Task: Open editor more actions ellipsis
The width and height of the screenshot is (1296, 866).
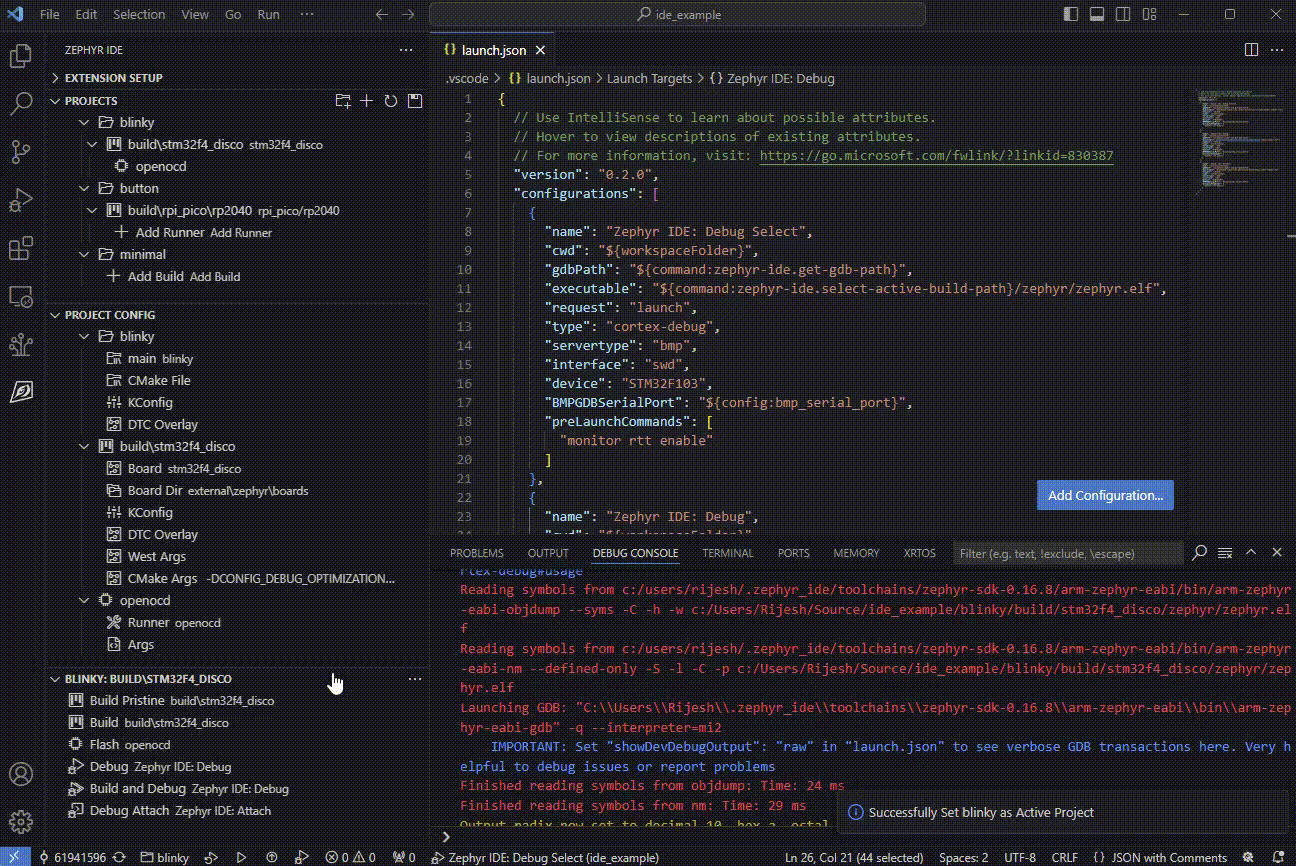Action: click(x=1277, y=50)
